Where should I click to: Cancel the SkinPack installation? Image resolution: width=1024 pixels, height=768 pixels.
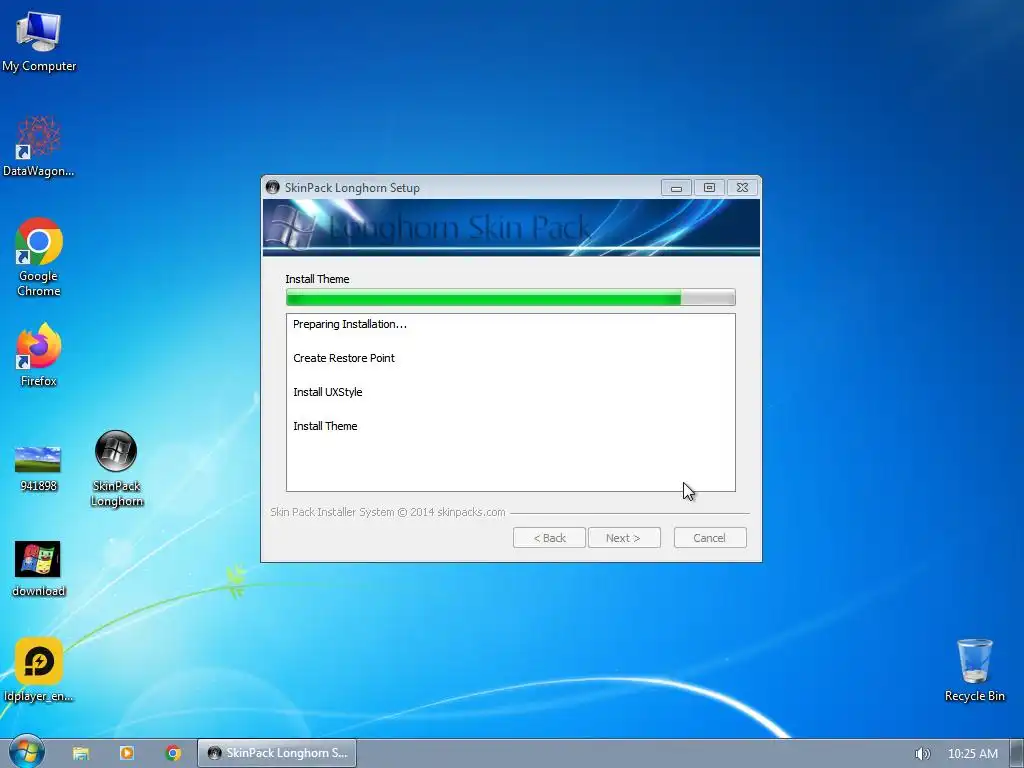coord(710,538)
